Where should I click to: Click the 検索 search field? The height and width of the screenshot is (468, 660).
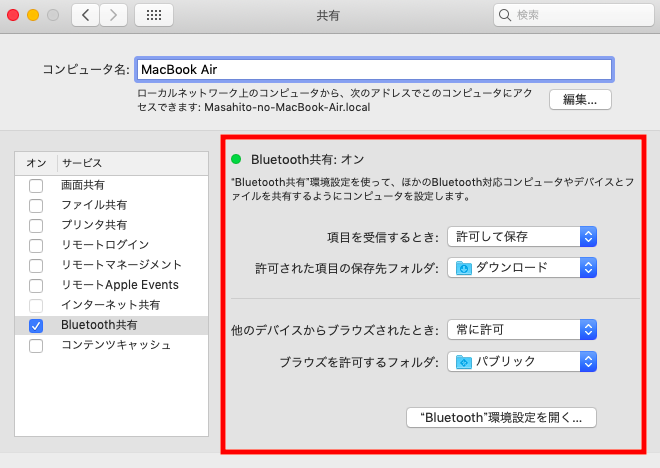tap(574, 15)
